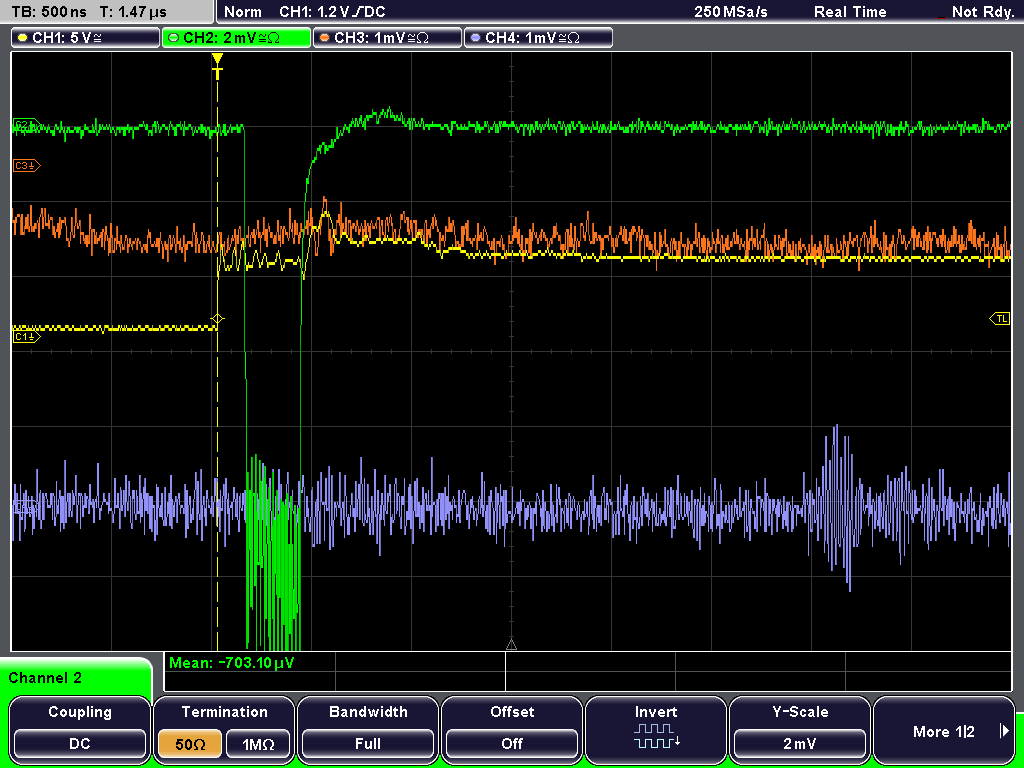Click the Channel 2 menu title
The image size is (1024, 768).
tap(45, 678)
